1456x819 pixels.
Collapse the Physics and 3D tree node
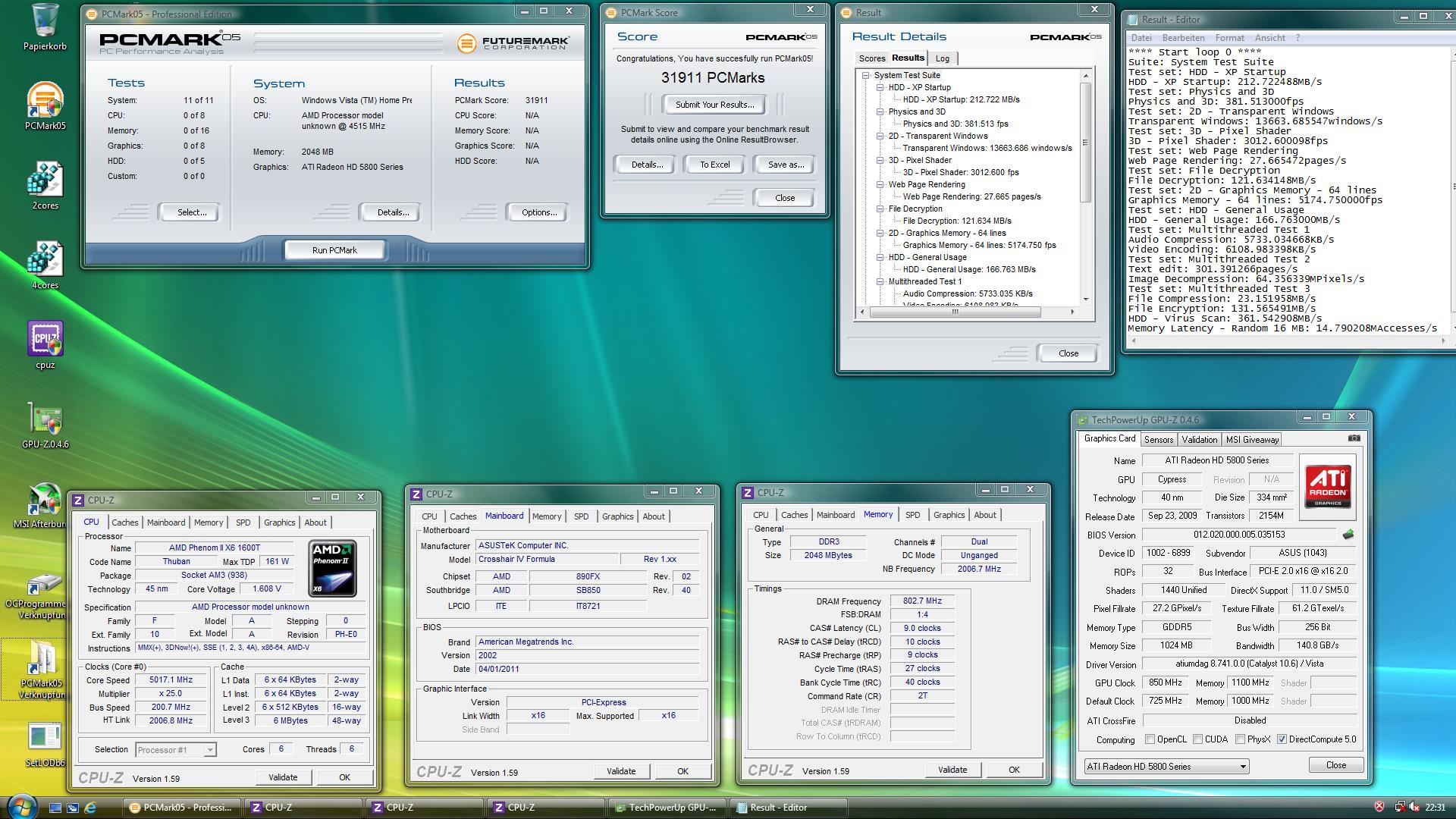pos(880,111)
